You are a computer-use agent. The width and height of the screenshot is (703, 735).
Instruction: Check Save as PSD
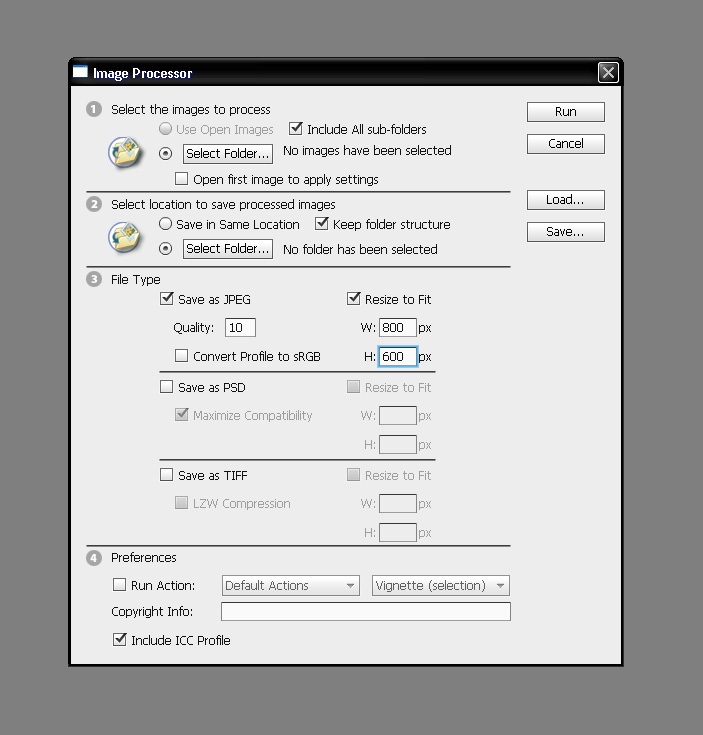tap(166, 387)
